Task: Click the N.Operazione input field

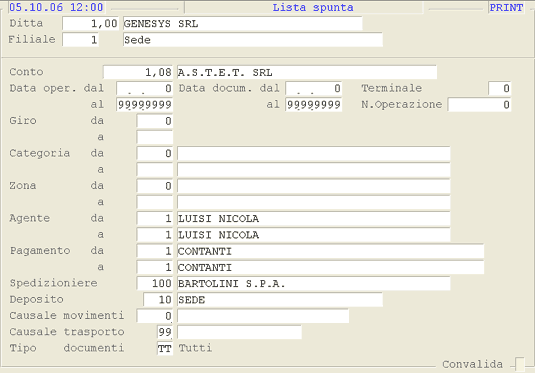Action: 479,104
